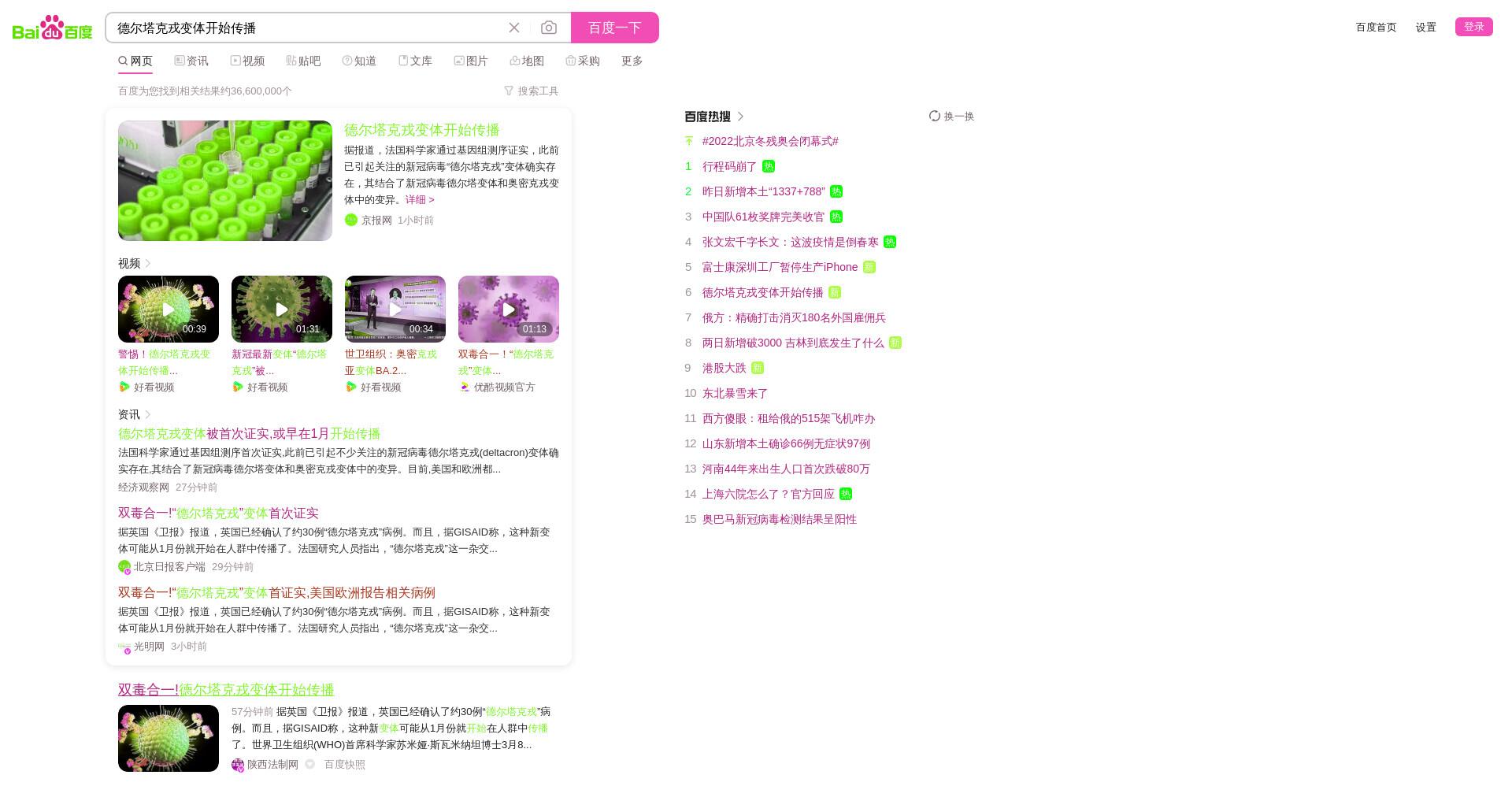
Task: Open news 双毒合一!"德尔塔克戎"变体首次证实
Action: [x=218, y=513]
